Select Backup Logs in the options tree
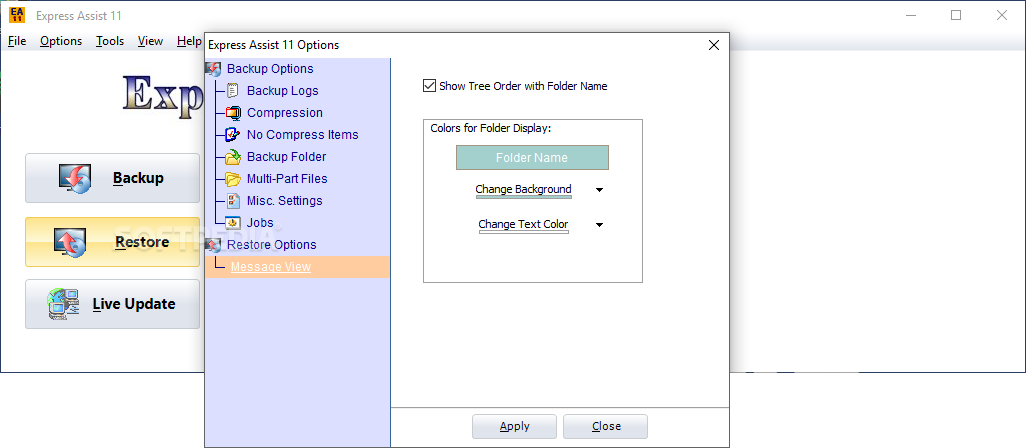Image resolution: width=1026 pixels, height=448 pixels. tap(283, 91)
